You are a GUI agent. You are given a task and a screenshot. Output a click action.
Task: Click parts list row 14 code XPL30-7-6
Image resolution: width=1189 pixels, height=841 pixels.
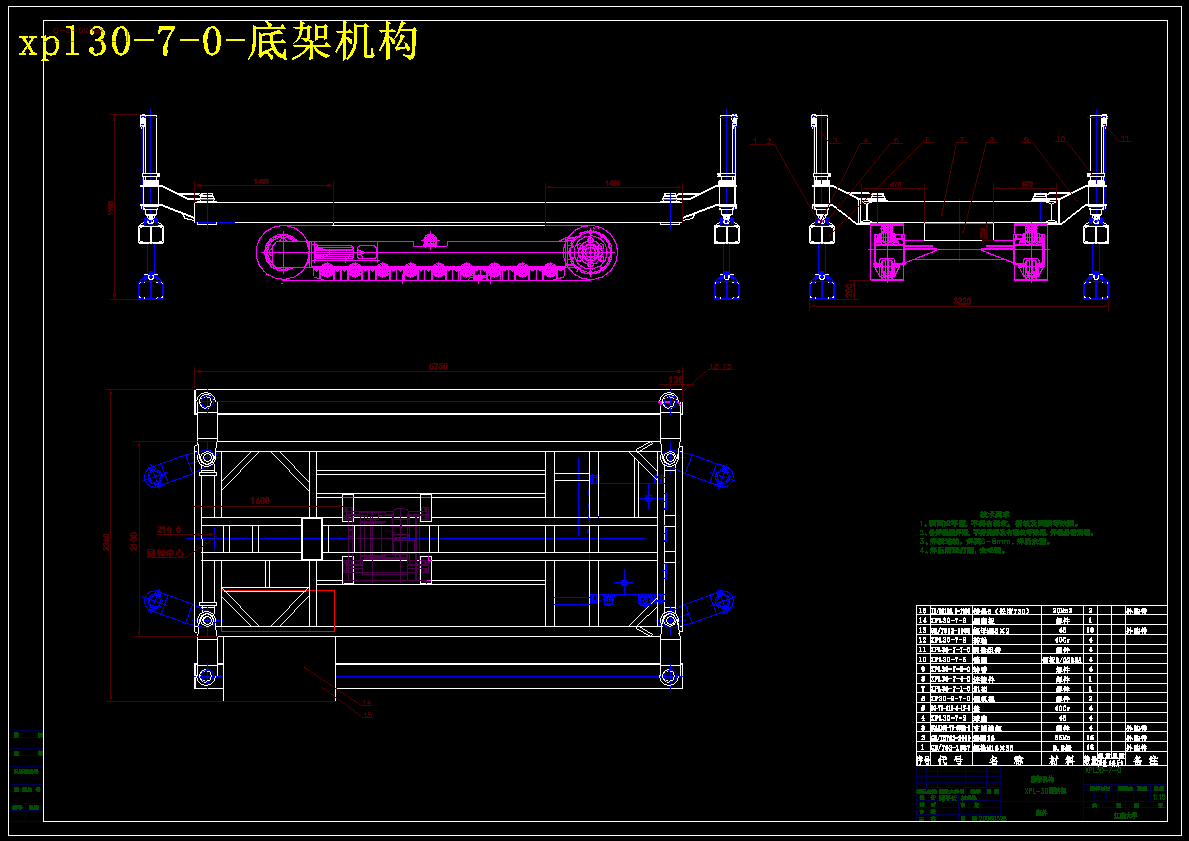coord(948,620)
